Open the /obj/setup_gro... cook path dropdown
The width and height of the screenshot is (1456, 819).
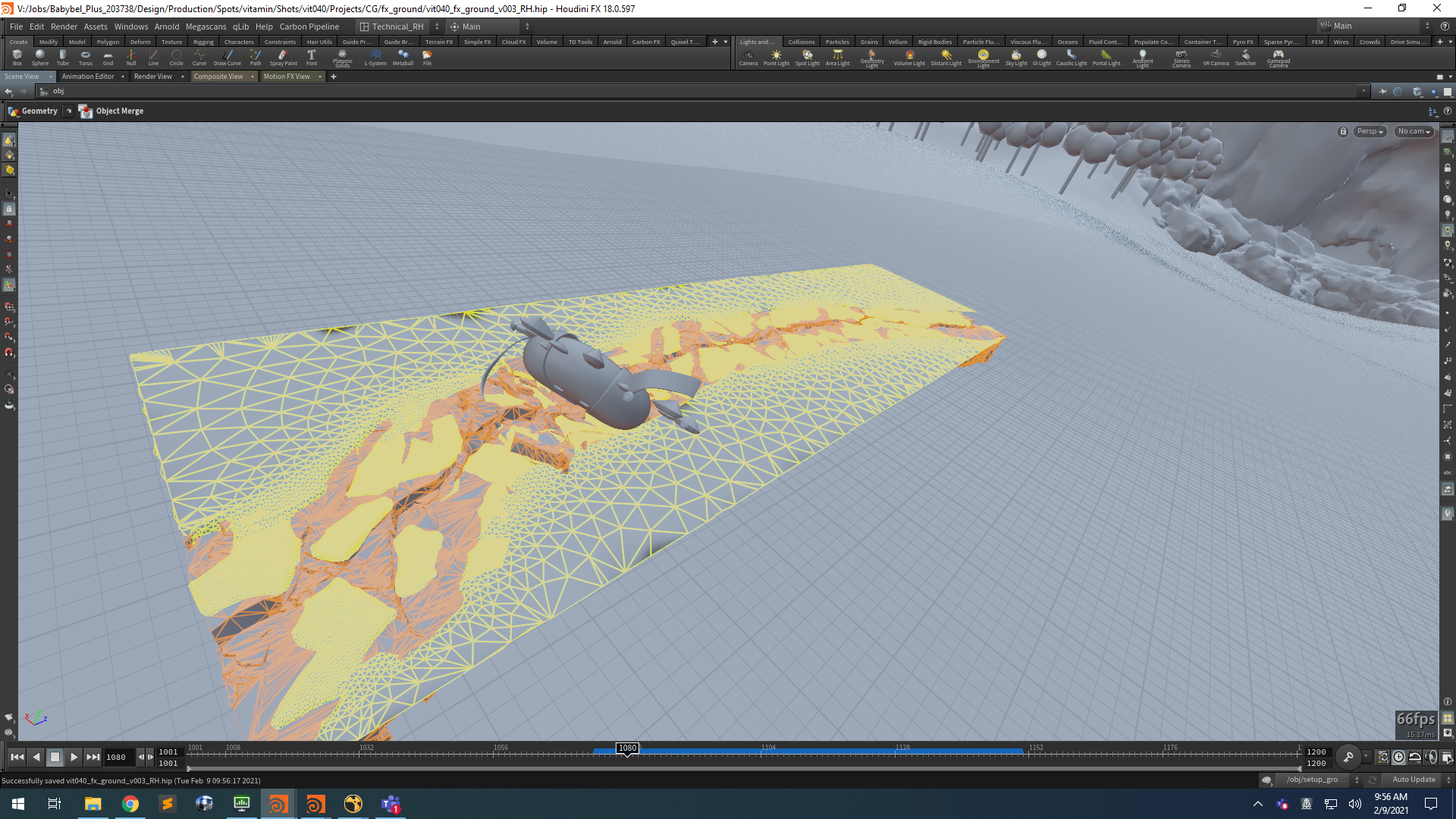[x=1319, y=780]
